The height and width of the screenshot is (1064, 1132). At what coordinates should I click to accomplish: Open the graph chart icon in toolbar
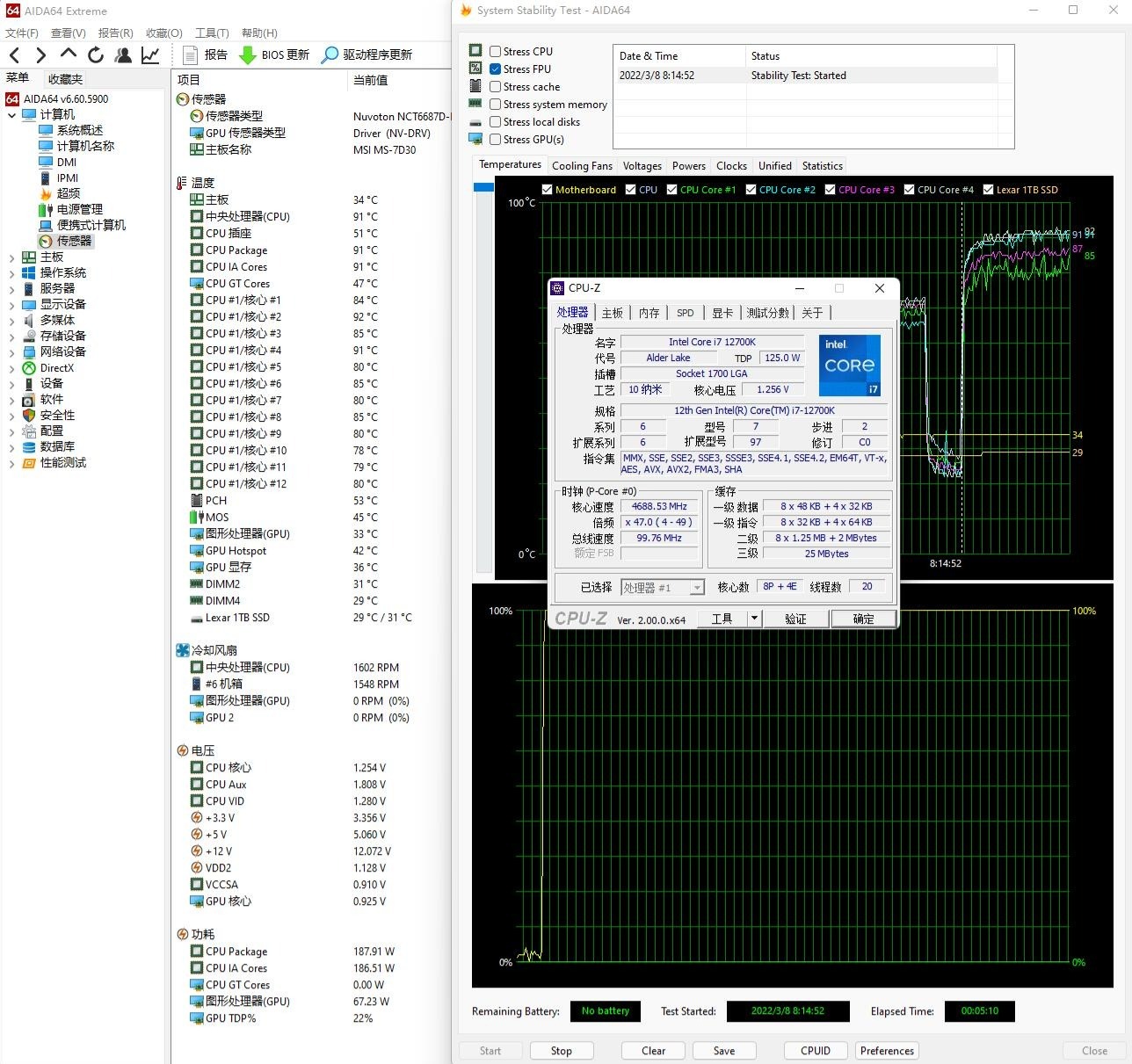pos(150,55)
